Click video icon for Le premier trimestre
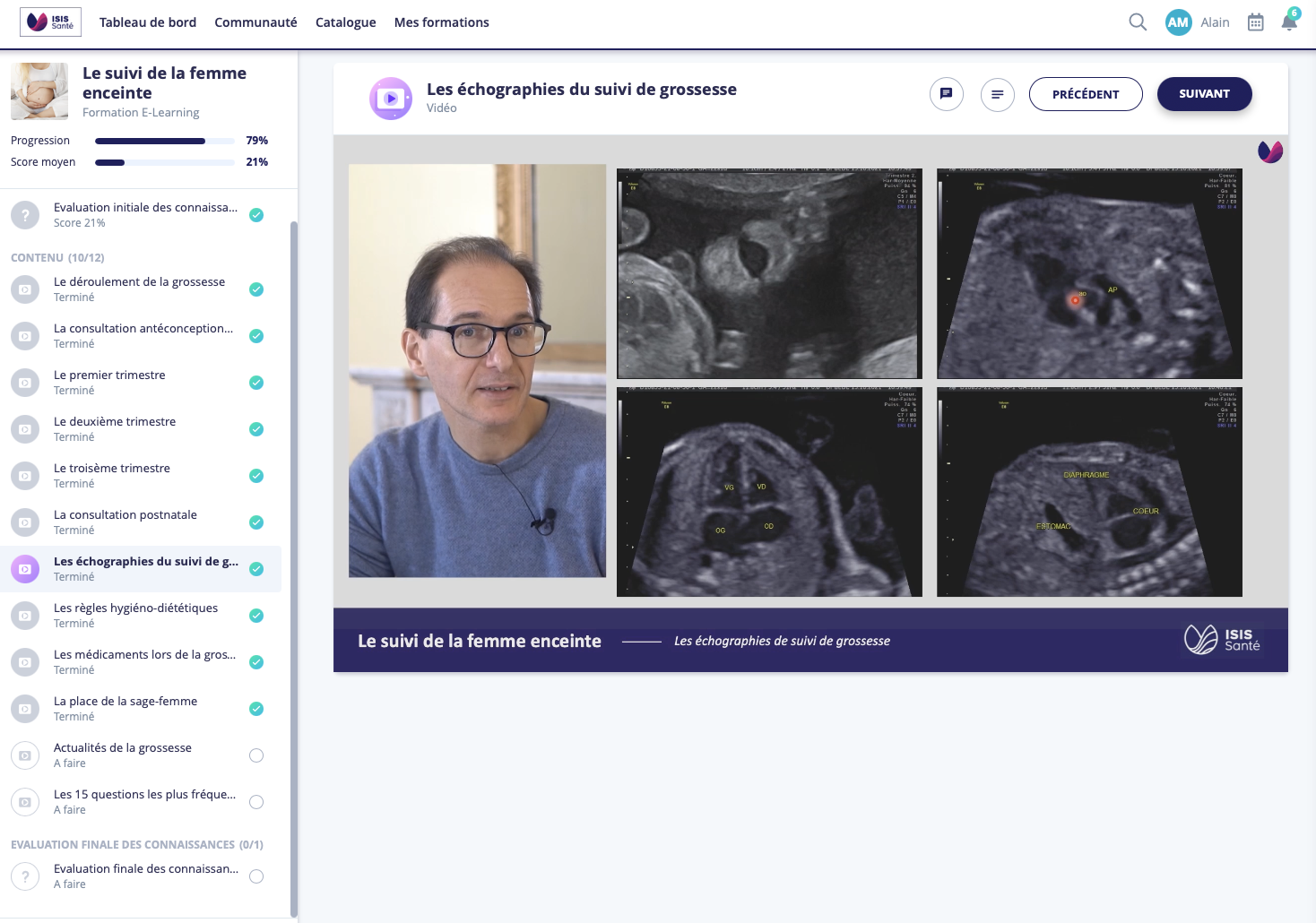Image resolution: width=1316 pixels, height=923 pixels. 25,383
